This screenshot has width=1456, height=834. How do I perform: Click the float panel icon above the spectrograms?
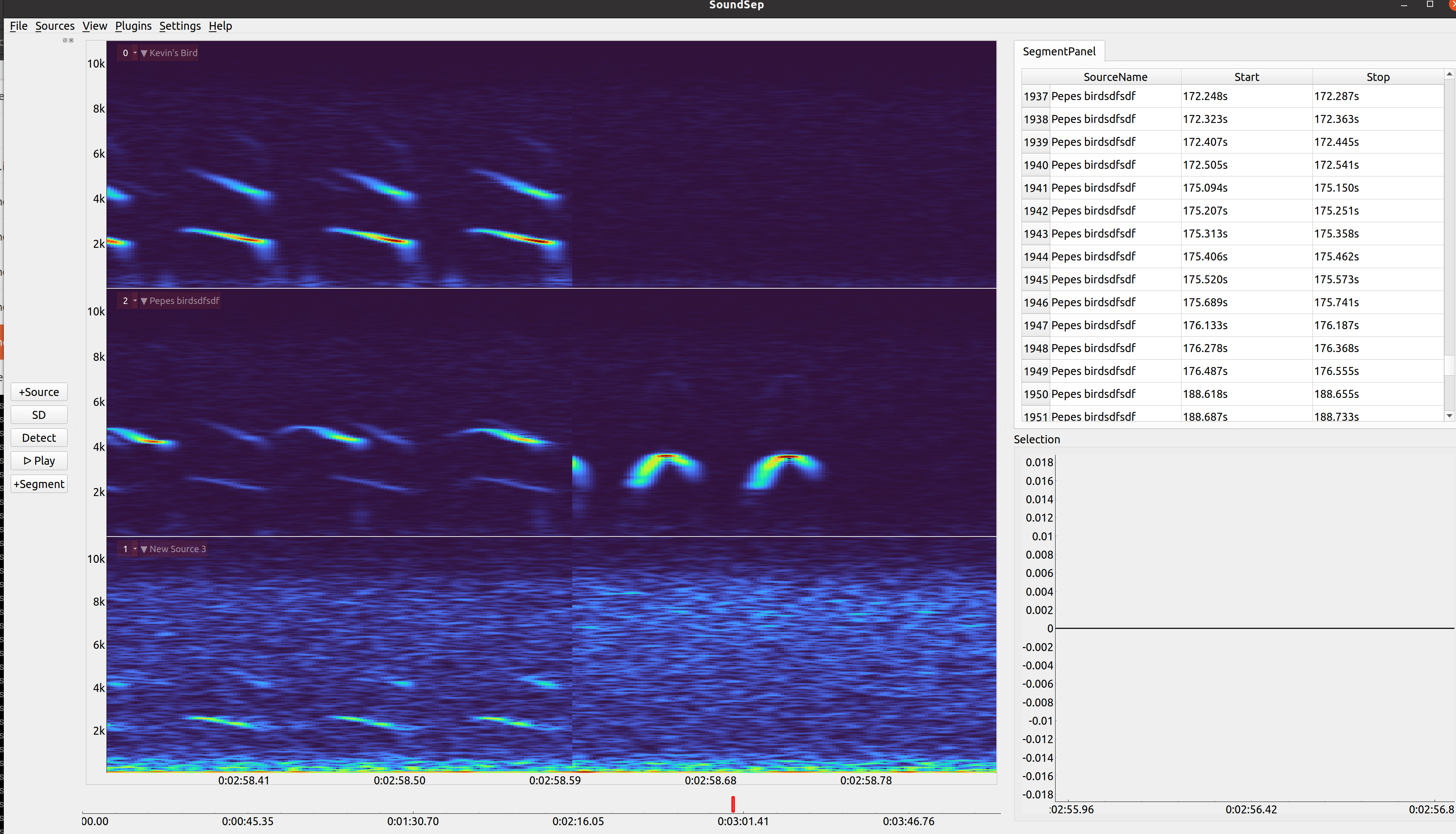point(65,40)
